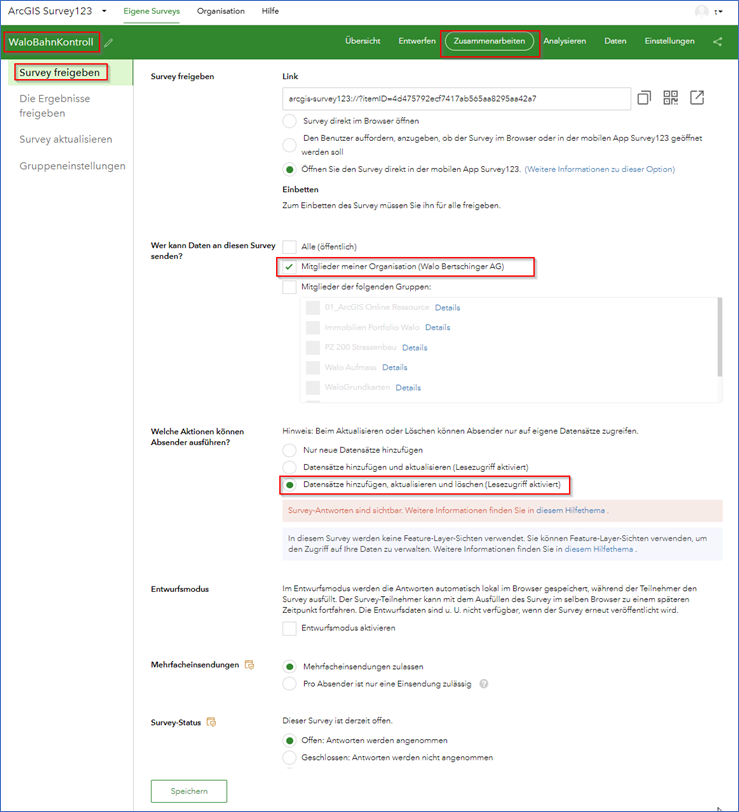
Task: Click into the survey link field
Action: [456, 98]
